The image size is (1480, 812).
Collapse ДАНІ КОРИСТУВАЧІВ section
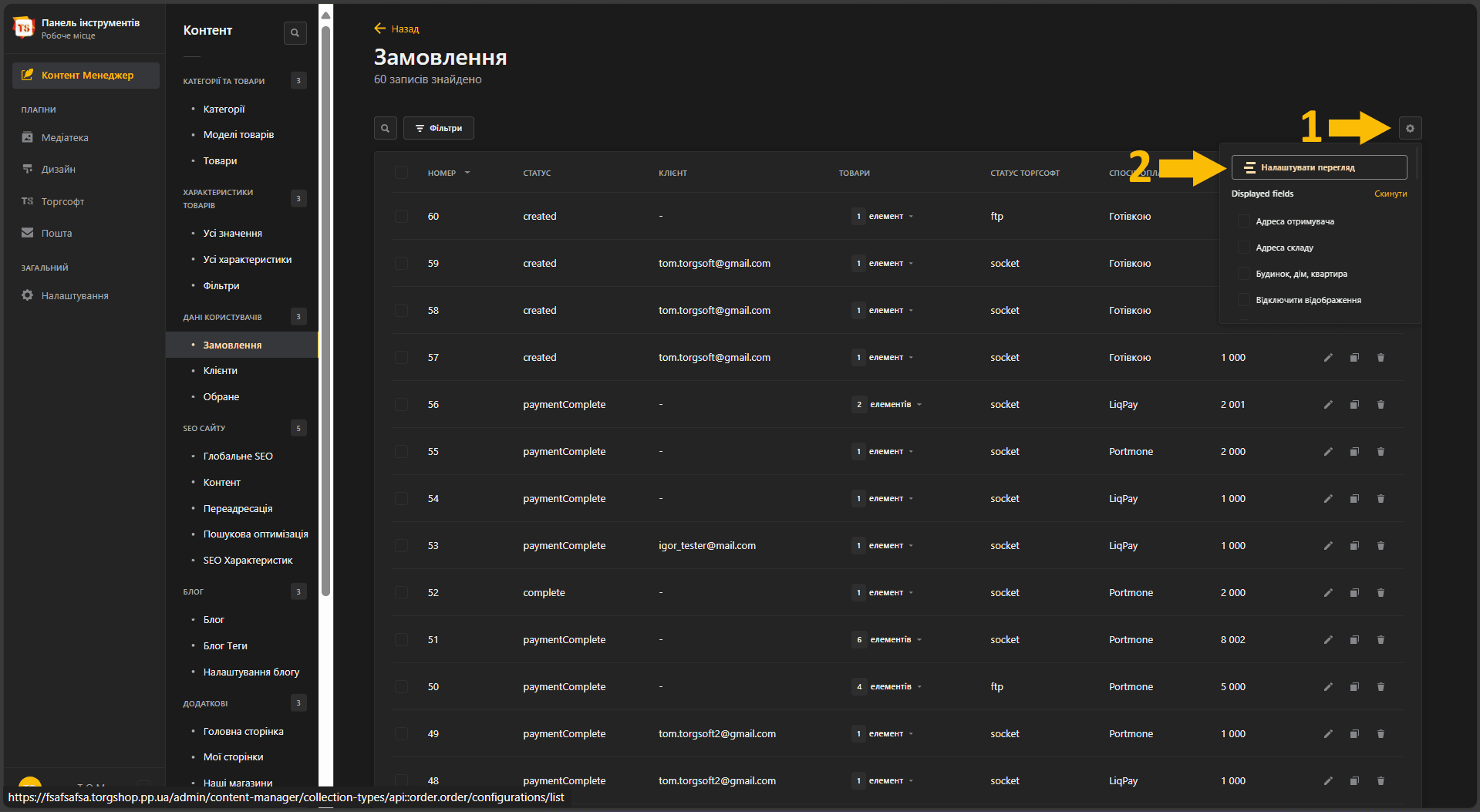[244, 317]
